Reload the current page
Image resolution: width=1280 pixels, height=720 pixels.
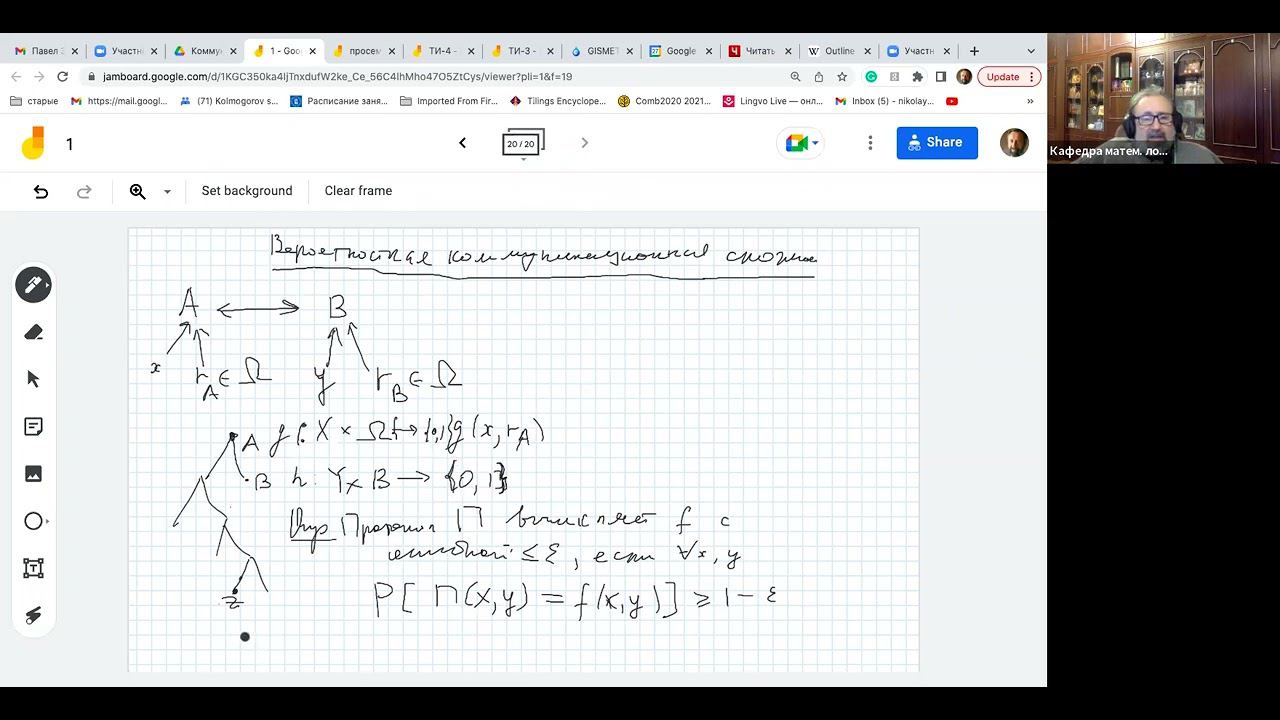coord(63,76)
